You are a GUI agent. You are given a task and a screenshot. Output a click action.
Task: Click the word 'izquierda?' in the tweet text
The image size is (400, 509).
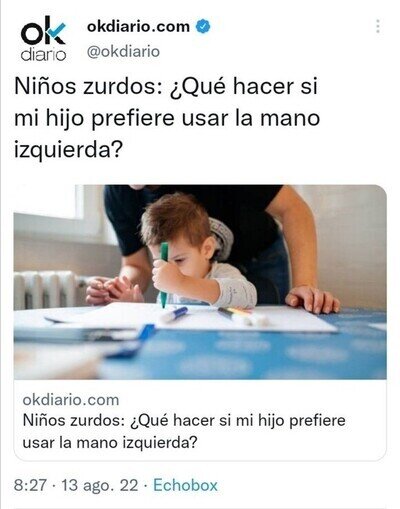point(69,150)
